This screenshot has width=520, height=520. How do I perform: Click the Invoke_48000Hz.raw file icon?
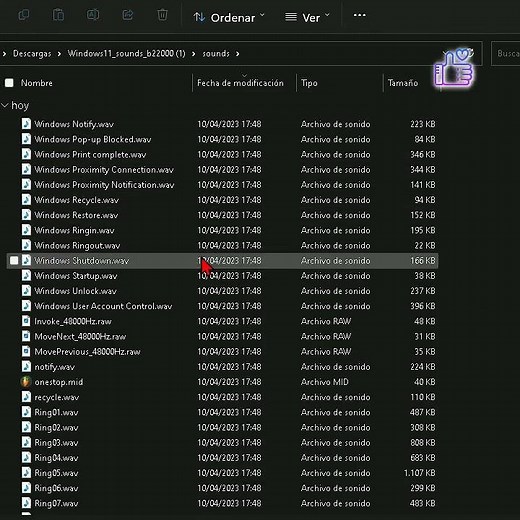[x=26, y=321]
